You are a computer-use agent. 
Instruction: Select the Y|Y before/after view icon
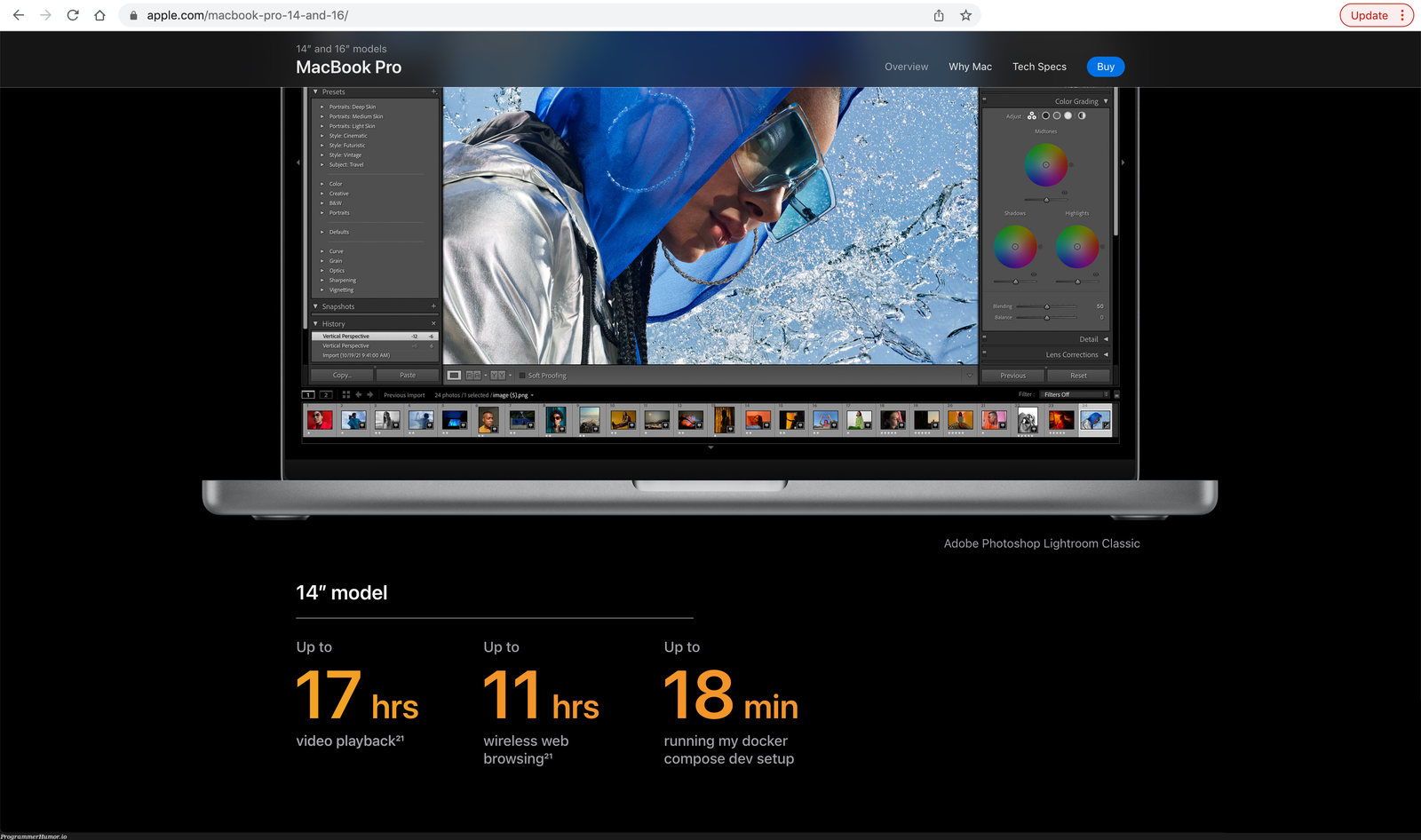(498, 375)
